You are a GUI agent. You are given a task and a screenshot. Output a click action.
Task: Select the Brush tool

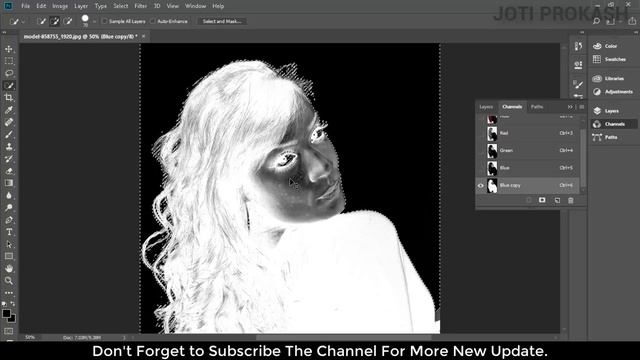click(x=9, y=134)
